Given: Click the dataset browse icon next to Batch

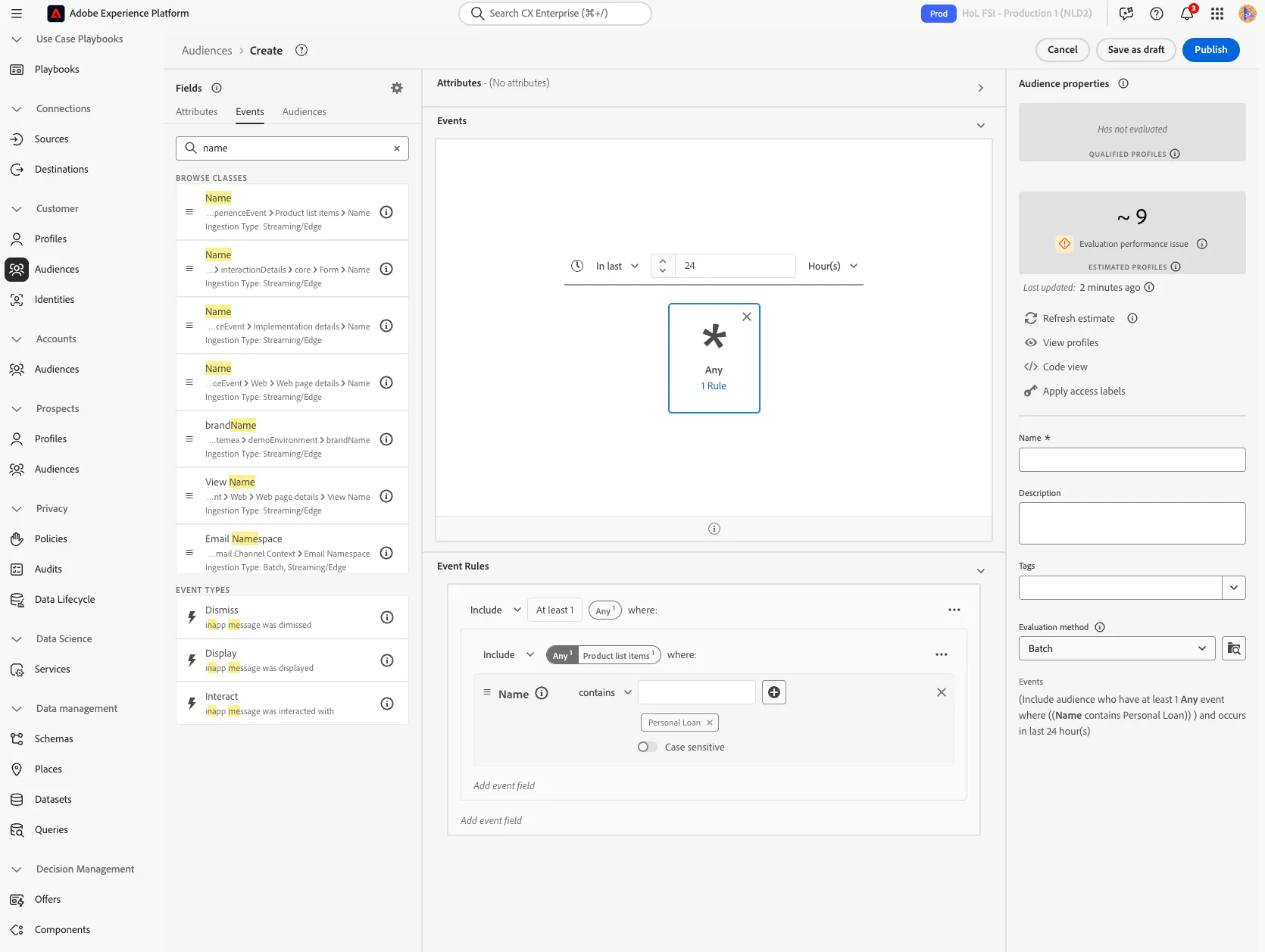Looking at the screenshot, I should click(x=1234, y=648).
